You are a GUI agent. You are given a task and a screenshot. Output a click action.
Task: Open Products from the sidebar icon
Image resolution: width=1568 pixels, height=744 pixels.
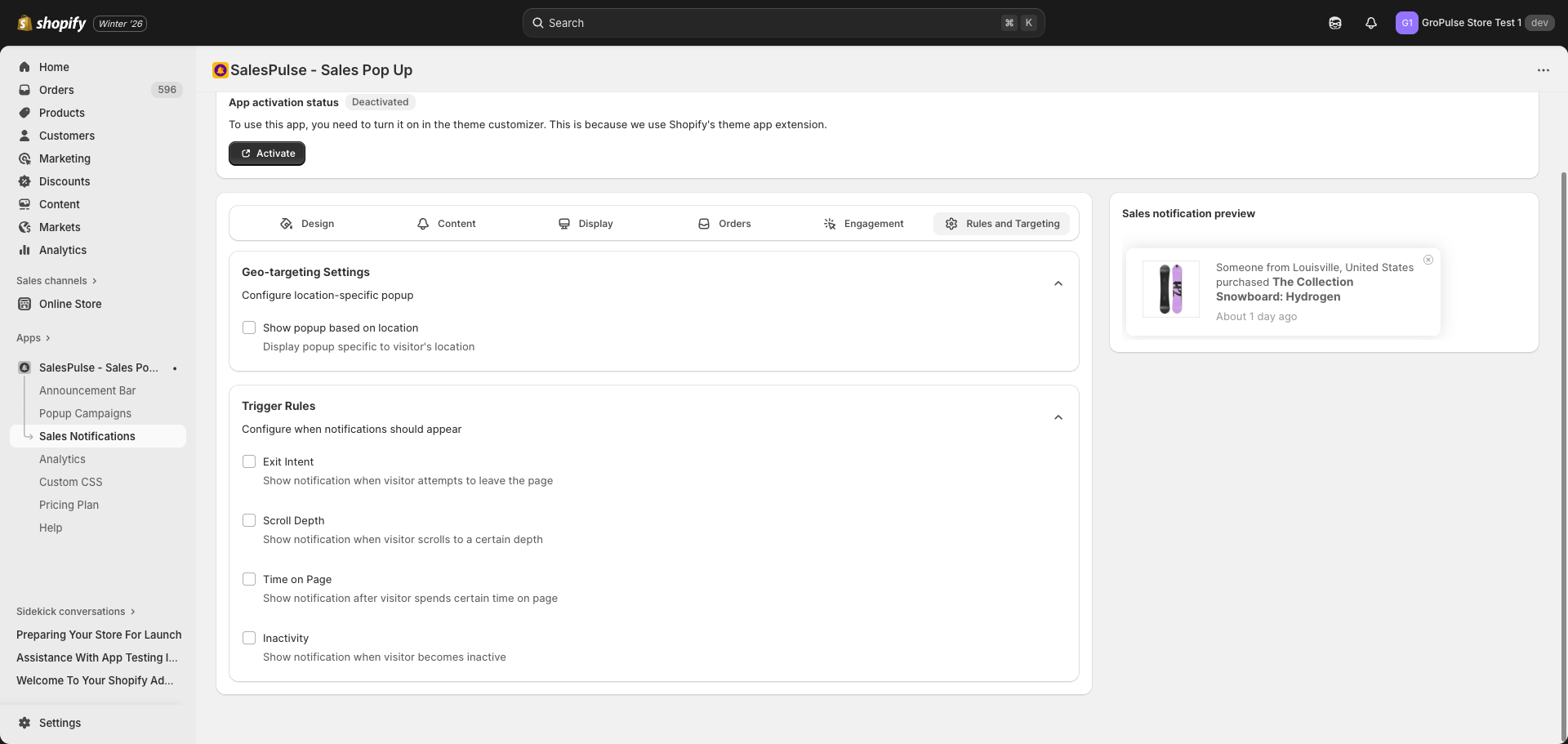tap(24, 113)
